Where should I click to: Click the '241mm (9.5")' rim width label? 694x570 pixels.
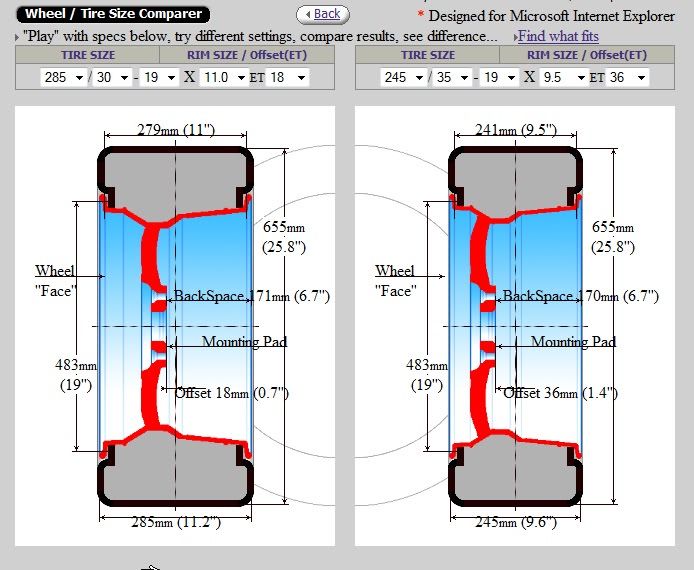point(516,130)
